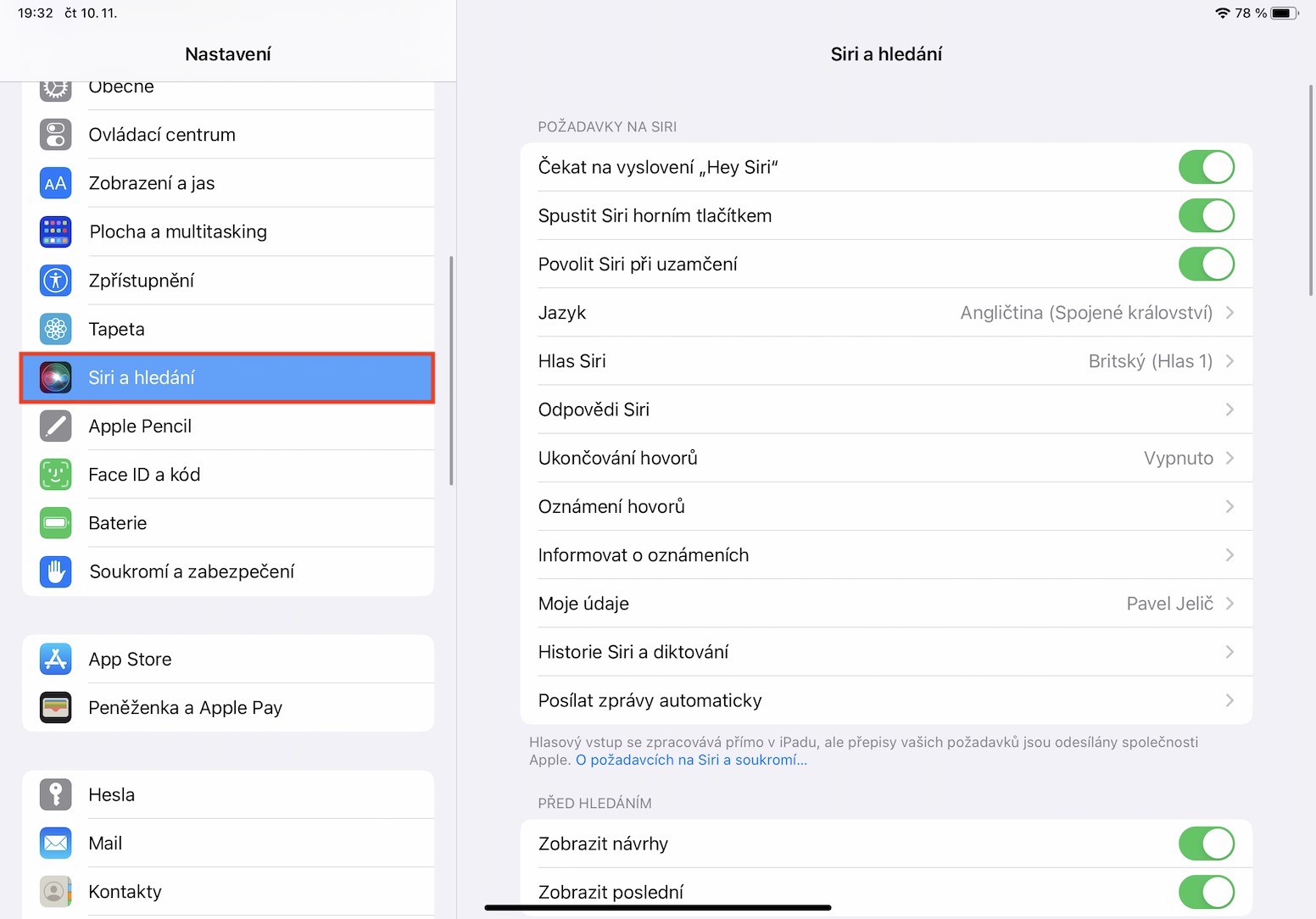Tap the Apple Pencil icon
Image resolution: width=1316 pixels, height=919 pixels.
tap(56, 426)
